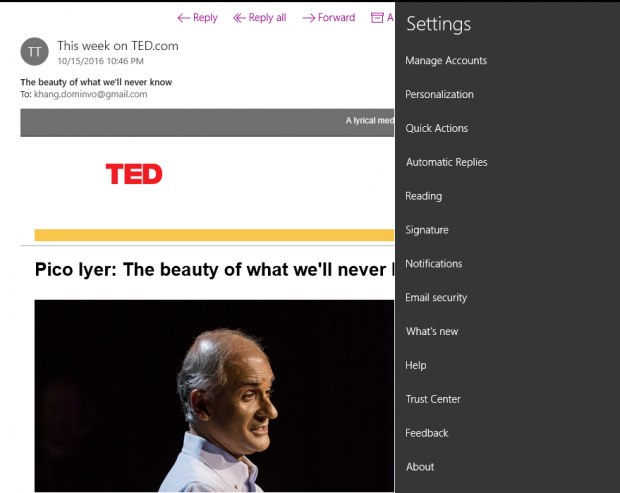Select Notifications in Settings panel
The width and height of the screenshot is (620, 493).
coord(433,264)
